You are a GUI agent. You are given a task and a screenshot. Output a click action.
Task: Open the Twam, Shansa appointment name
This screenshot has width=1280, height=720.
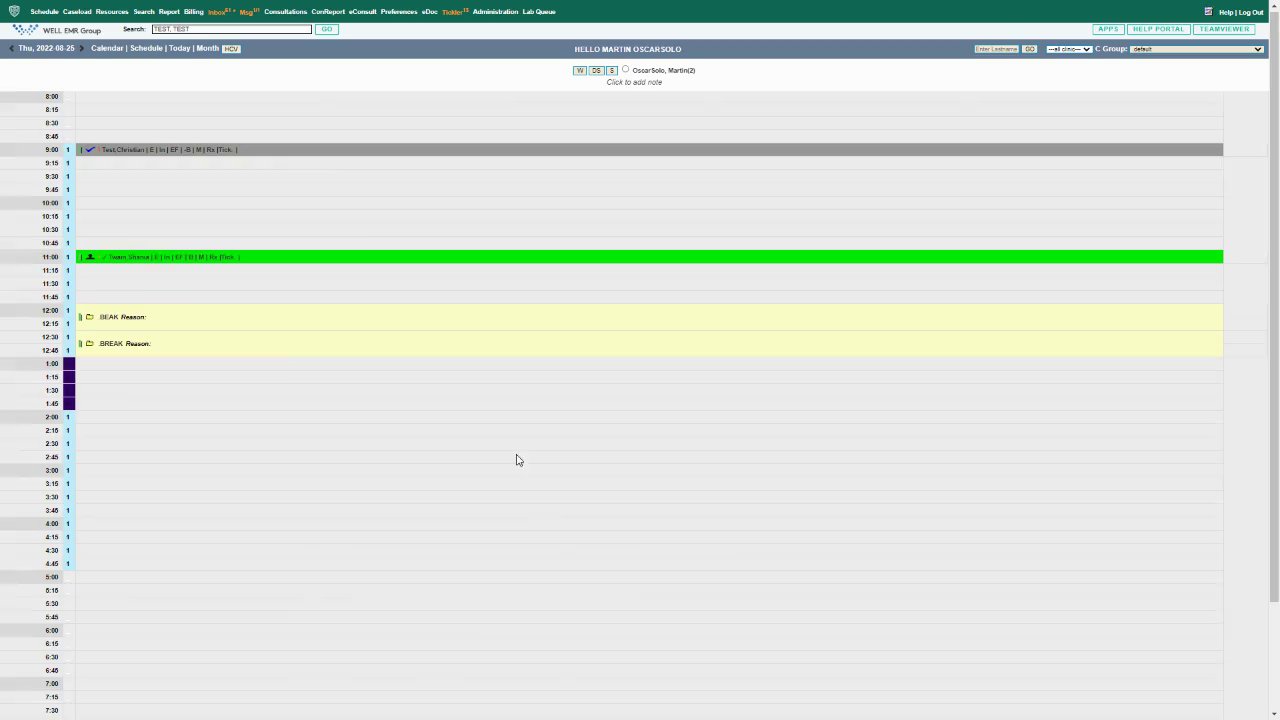[x=128, y=257]
